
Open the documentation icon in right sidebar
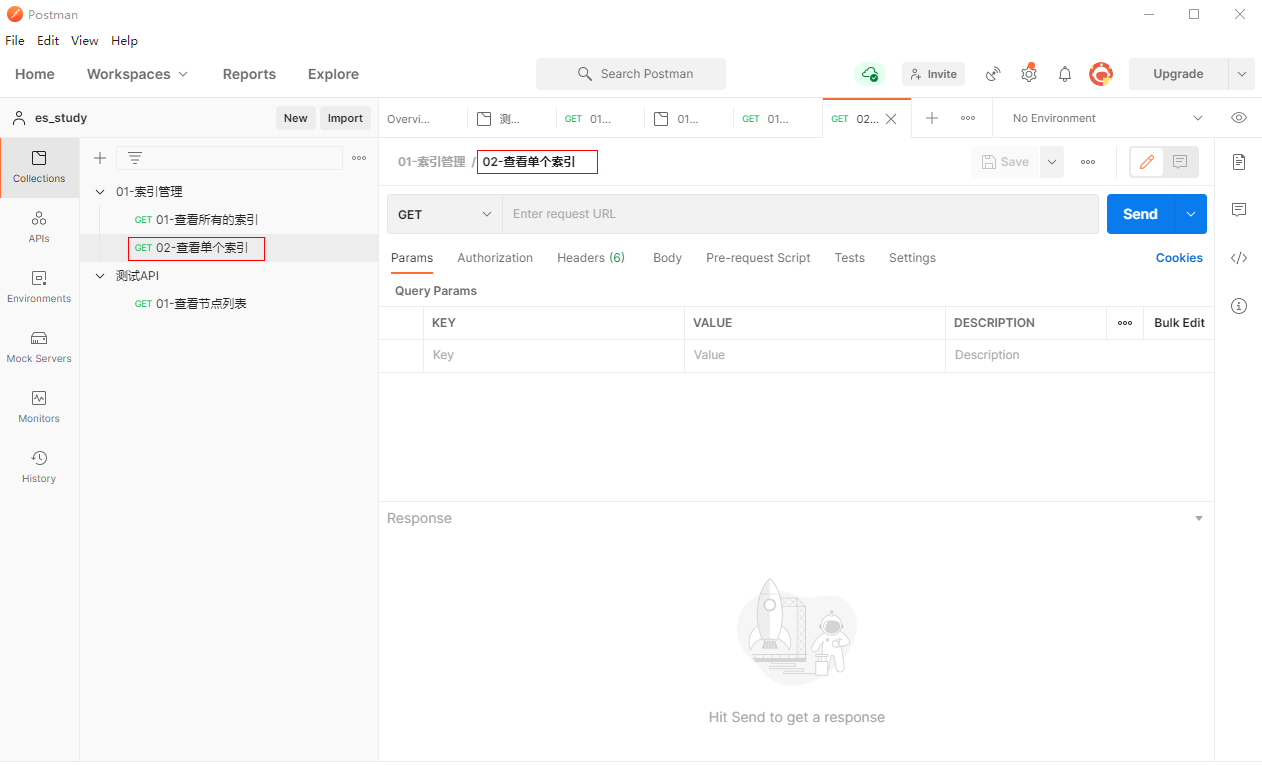coord(1239,162)
